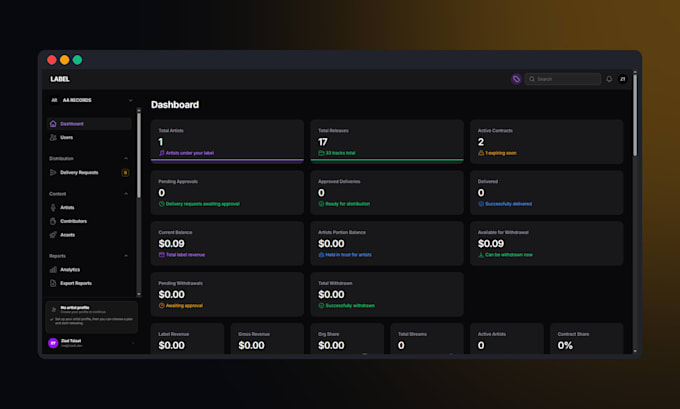Open the No artist profile notice card

(92, 317)
